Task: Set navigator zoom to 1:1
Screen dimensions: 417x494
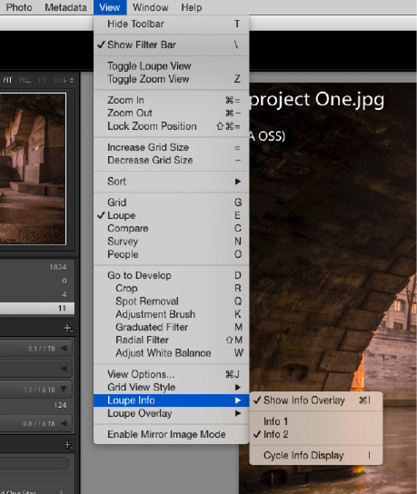Action: [x=42, y=80]
